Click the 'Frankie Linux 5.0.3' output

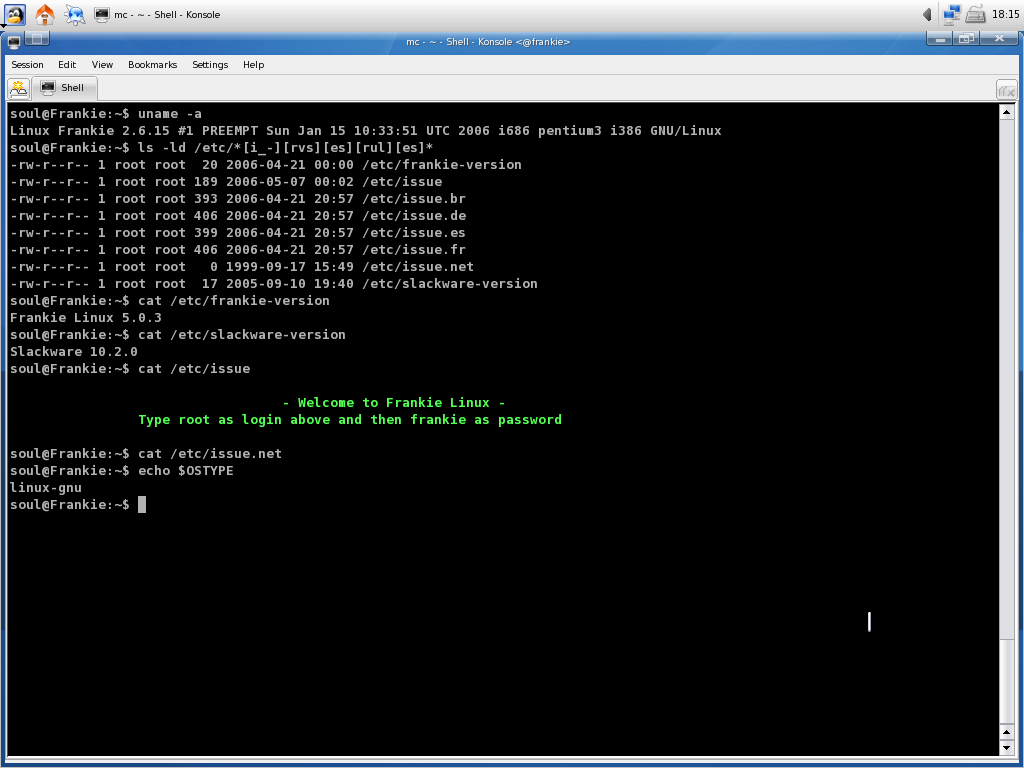(86, 317)
